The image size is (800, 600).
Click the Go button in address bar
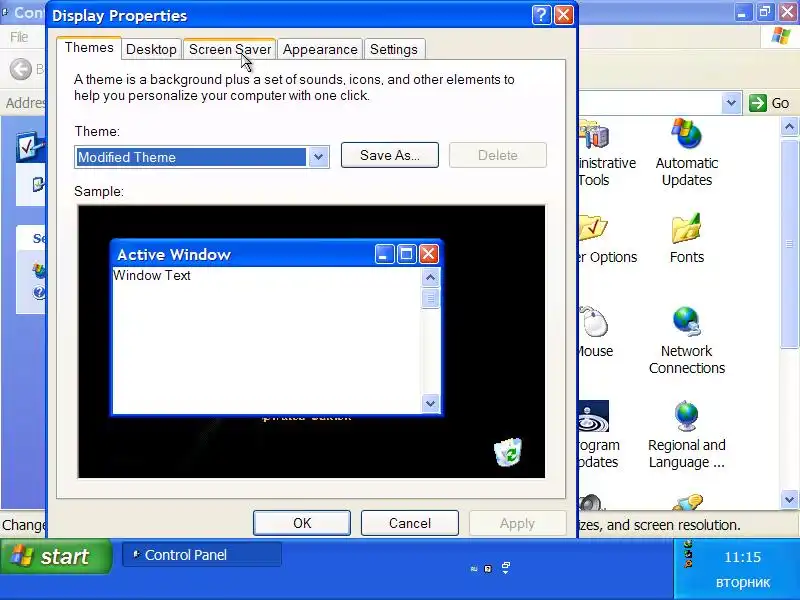tap(770, 103)
